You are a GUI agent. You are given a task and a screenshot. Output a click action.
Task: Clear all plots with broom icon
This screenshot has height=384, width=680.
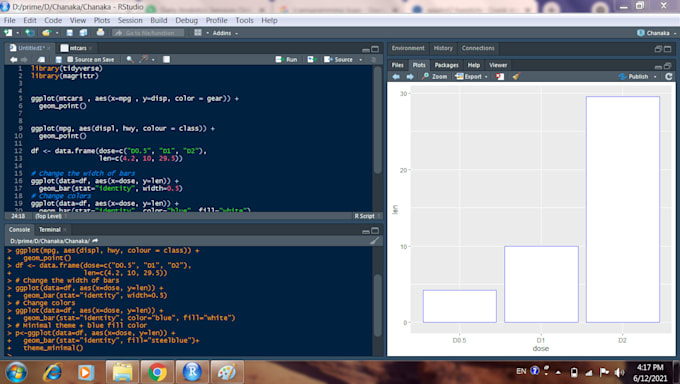click(x=516, y=76)
